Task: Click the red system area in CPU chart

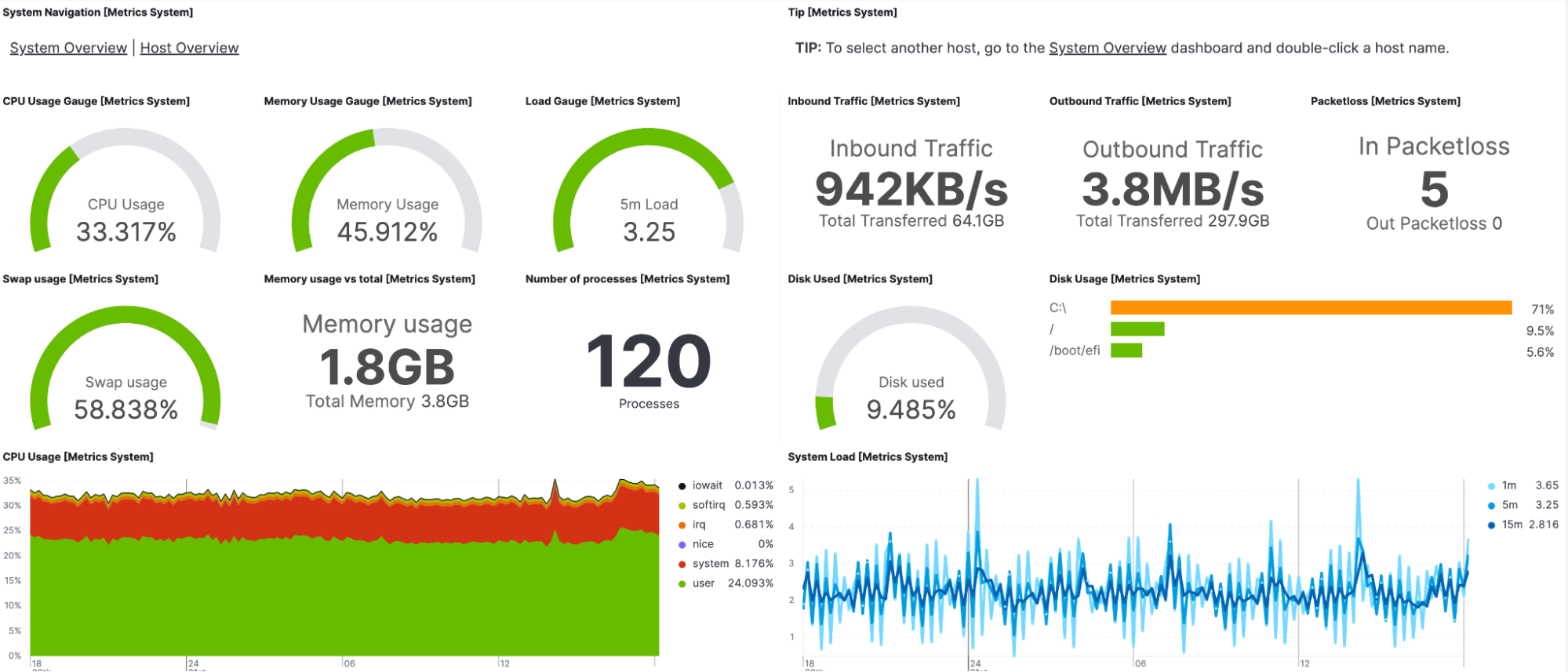Action: [x=345, y=519]
